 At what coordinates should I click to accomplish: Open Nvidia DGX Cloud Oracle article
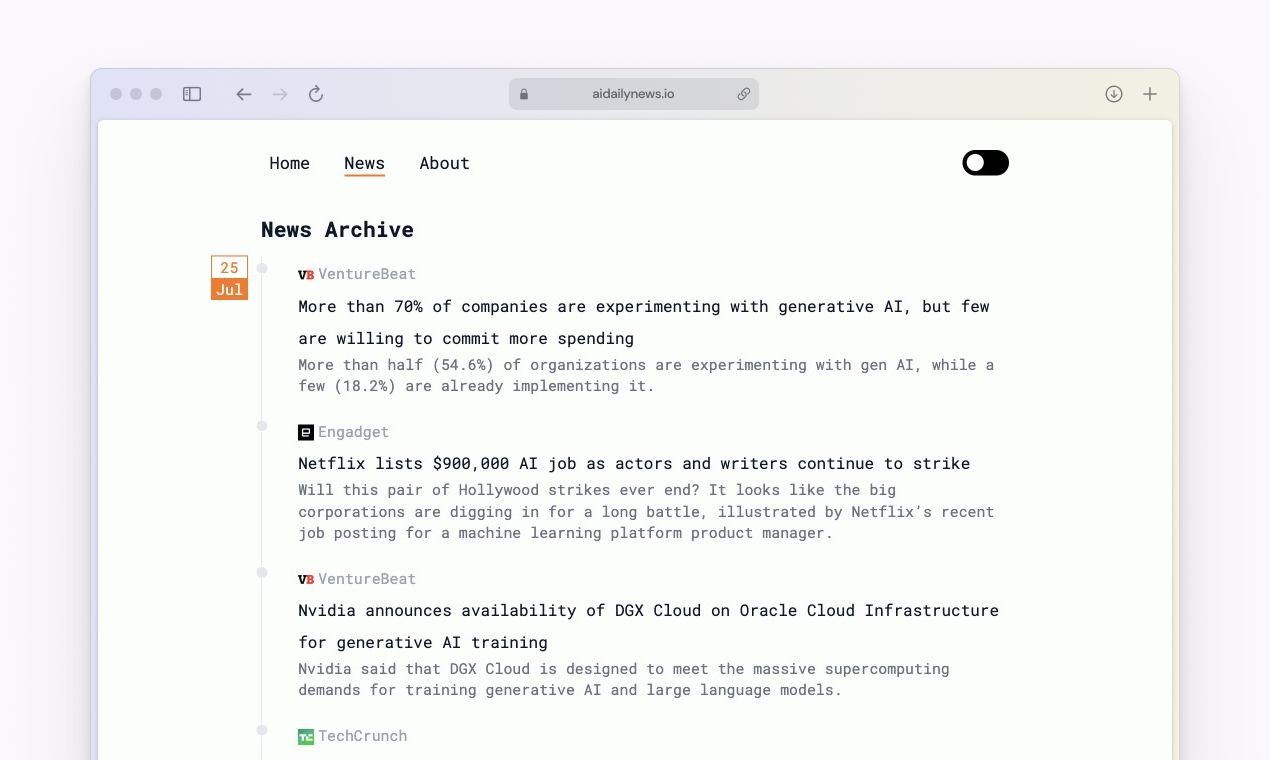pos(648,626)
